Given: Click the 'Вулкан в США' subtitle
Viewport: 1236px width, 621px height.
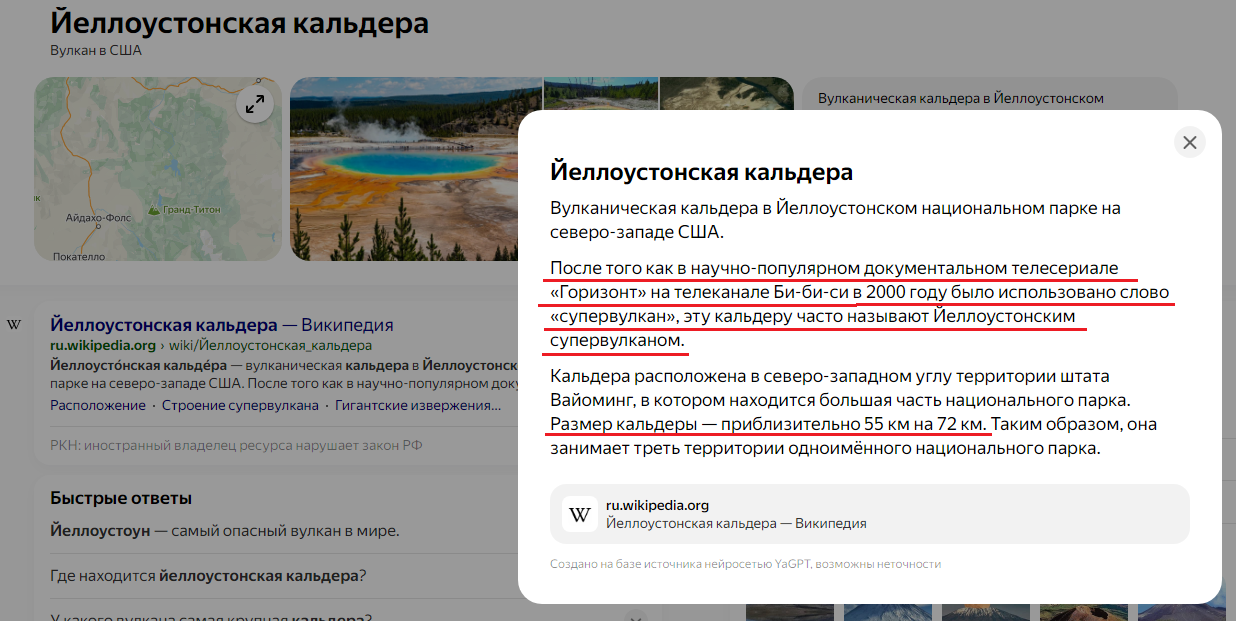Looking at the screenshot, I should pyautogui.click(x=96, y=50).
